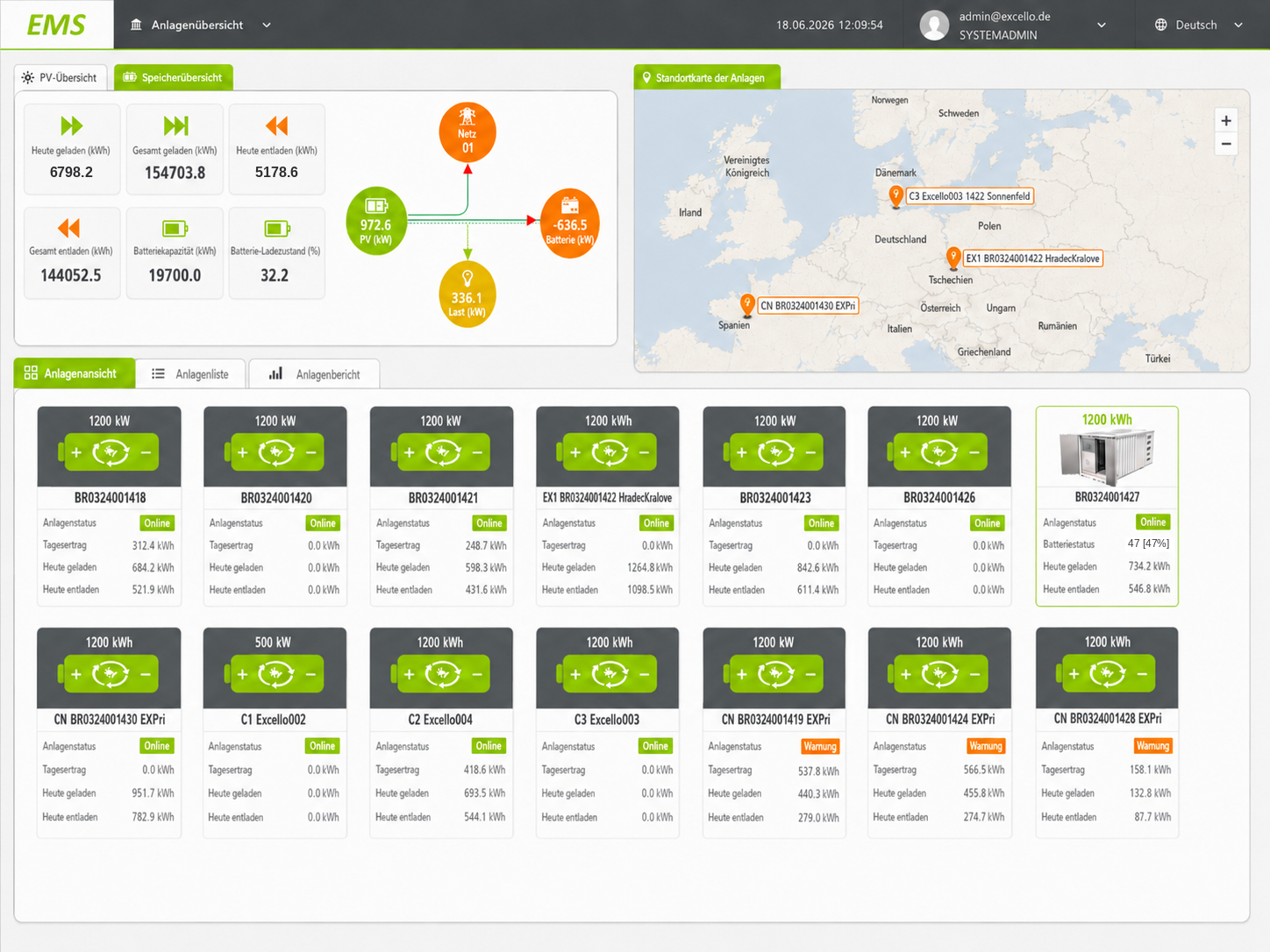Open the C1 Excello002 battery card icon

tap(275, 674)
